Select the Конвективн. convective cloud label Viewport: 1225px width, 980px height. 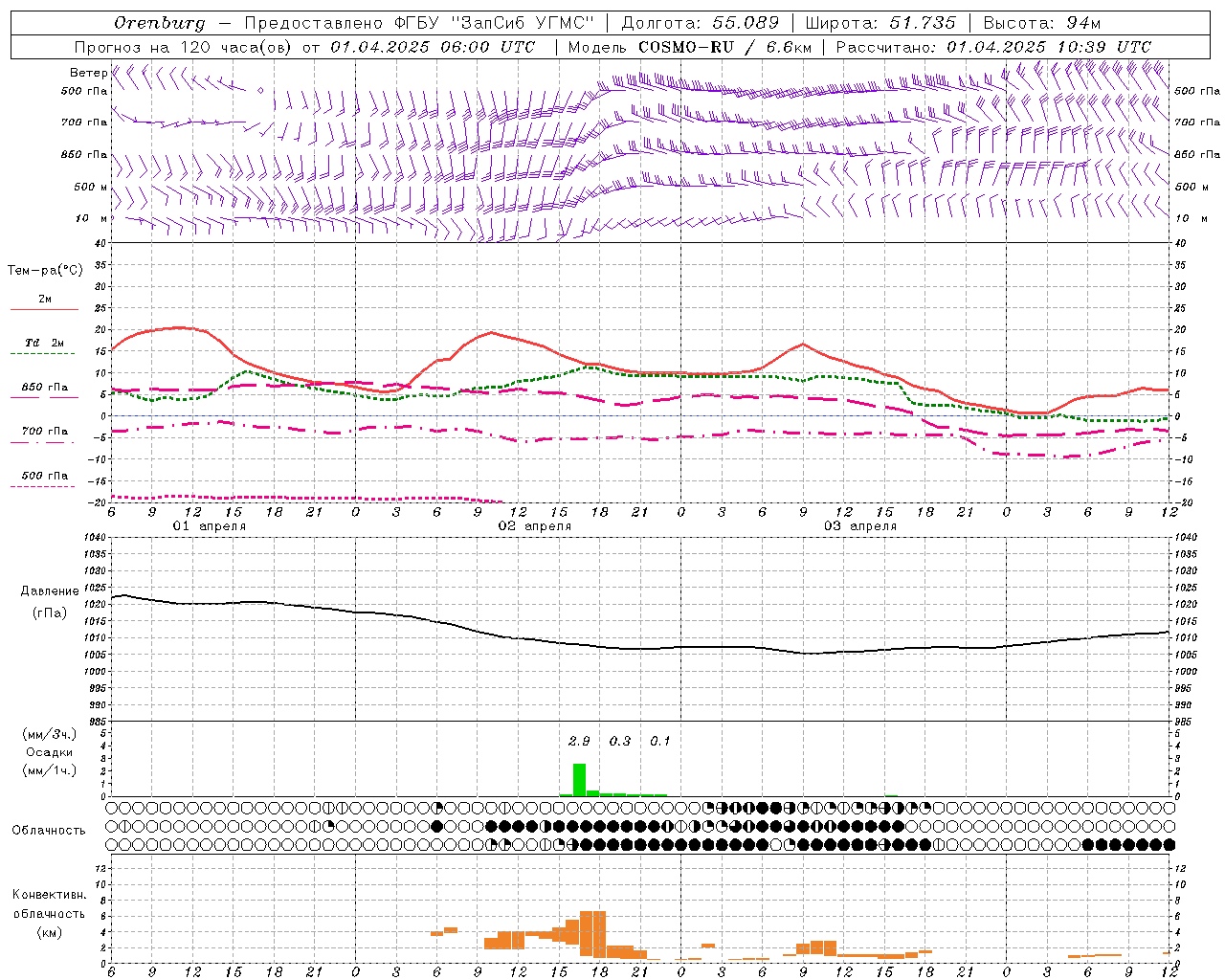point(49,895)
